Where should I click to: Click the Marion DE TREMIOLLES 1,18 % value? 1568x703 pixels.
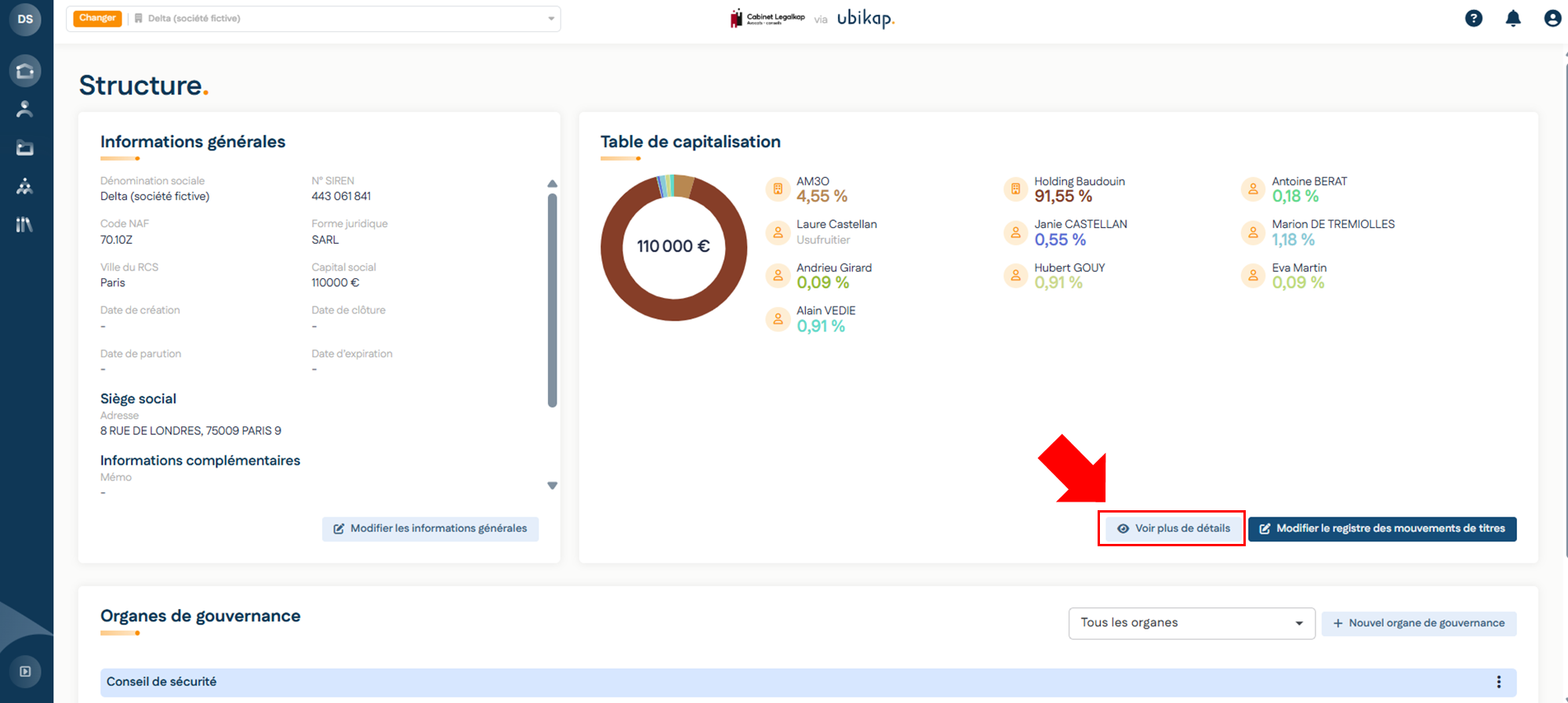tap(1294, 240)
